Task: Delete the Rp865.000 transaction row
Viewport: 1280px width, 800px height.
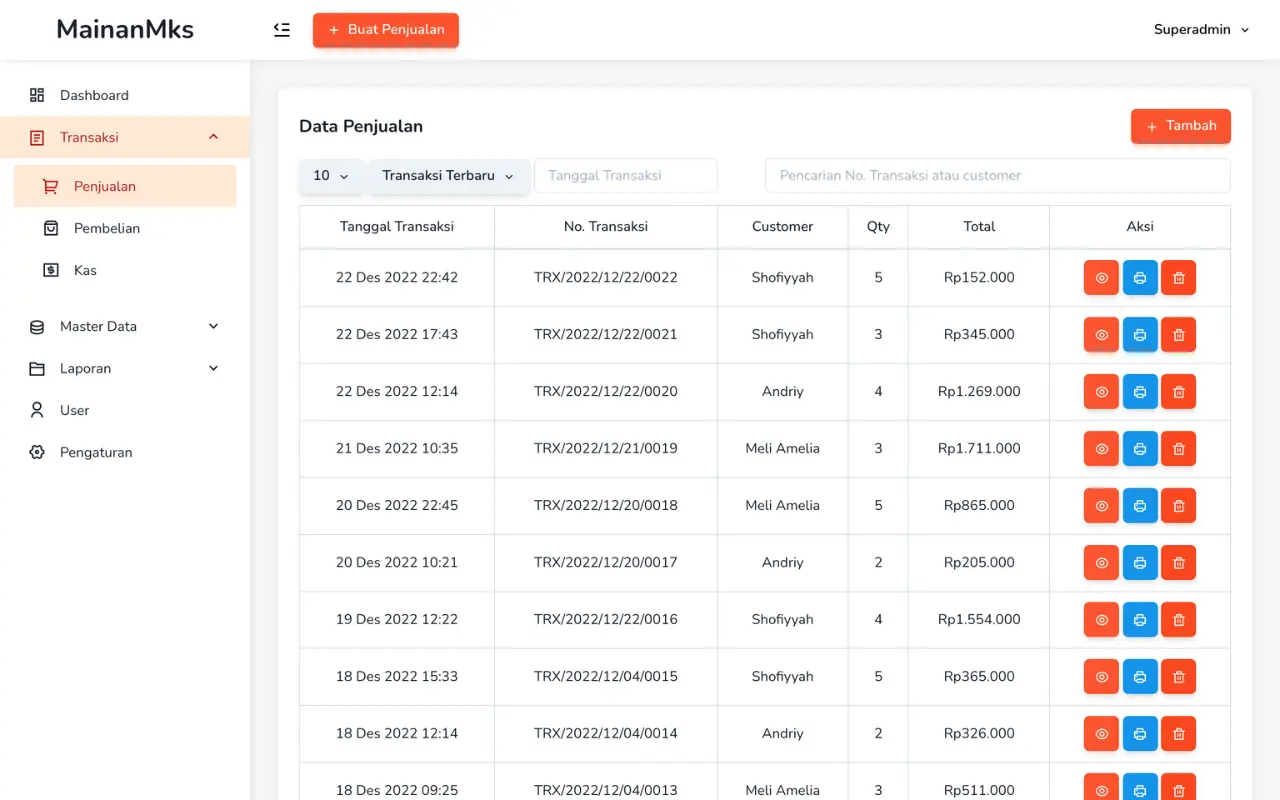Action: coord(1178,506)
